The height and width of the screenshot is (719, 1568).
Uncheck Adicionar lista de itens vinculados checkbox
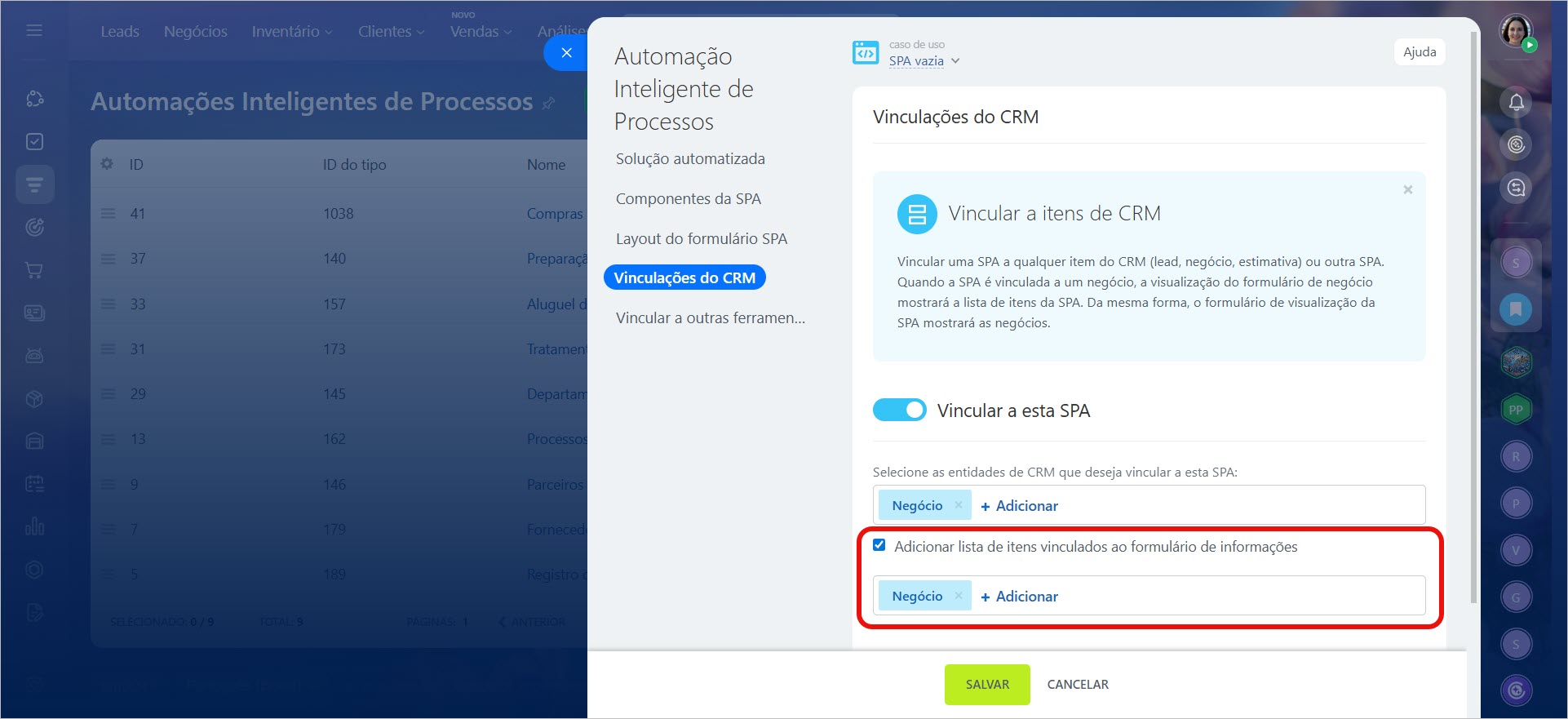[879, 545]
